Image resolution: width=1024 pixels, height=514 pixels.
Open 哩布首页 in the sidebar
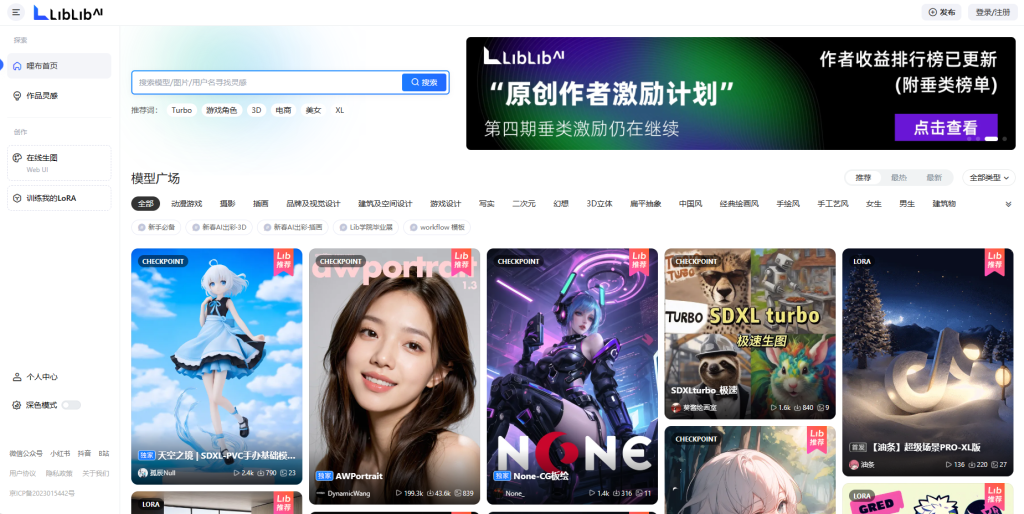click(x=59, y=66)
